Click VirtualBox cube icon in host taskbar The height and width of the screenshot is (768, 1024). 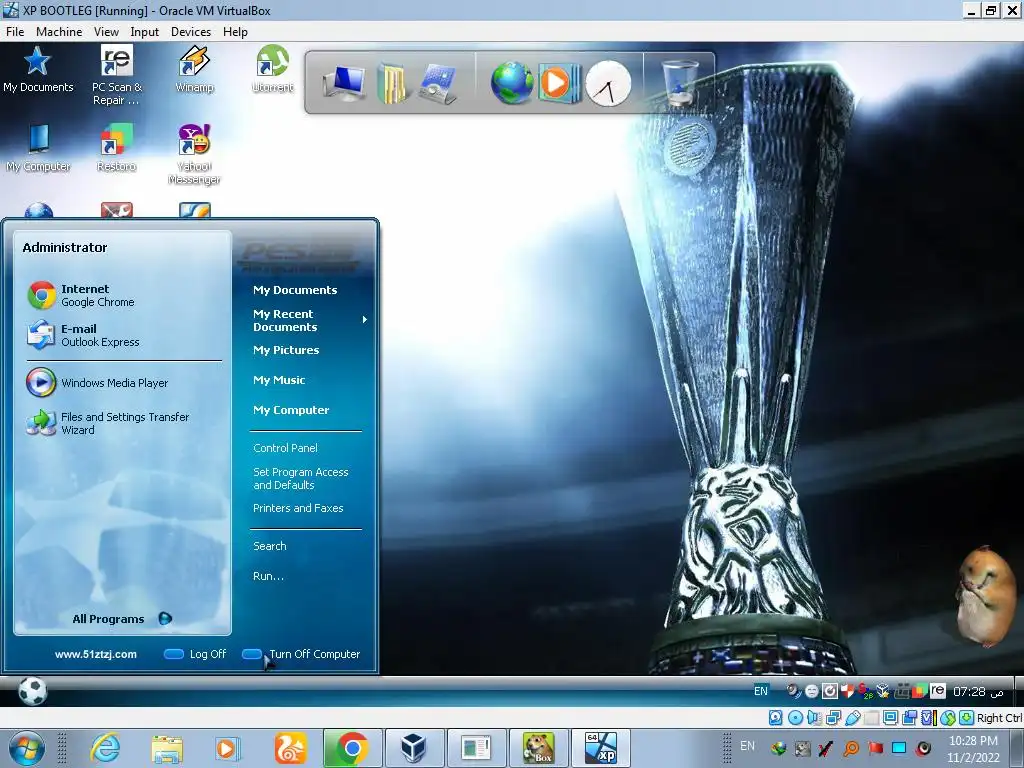(x=413, y=748)
